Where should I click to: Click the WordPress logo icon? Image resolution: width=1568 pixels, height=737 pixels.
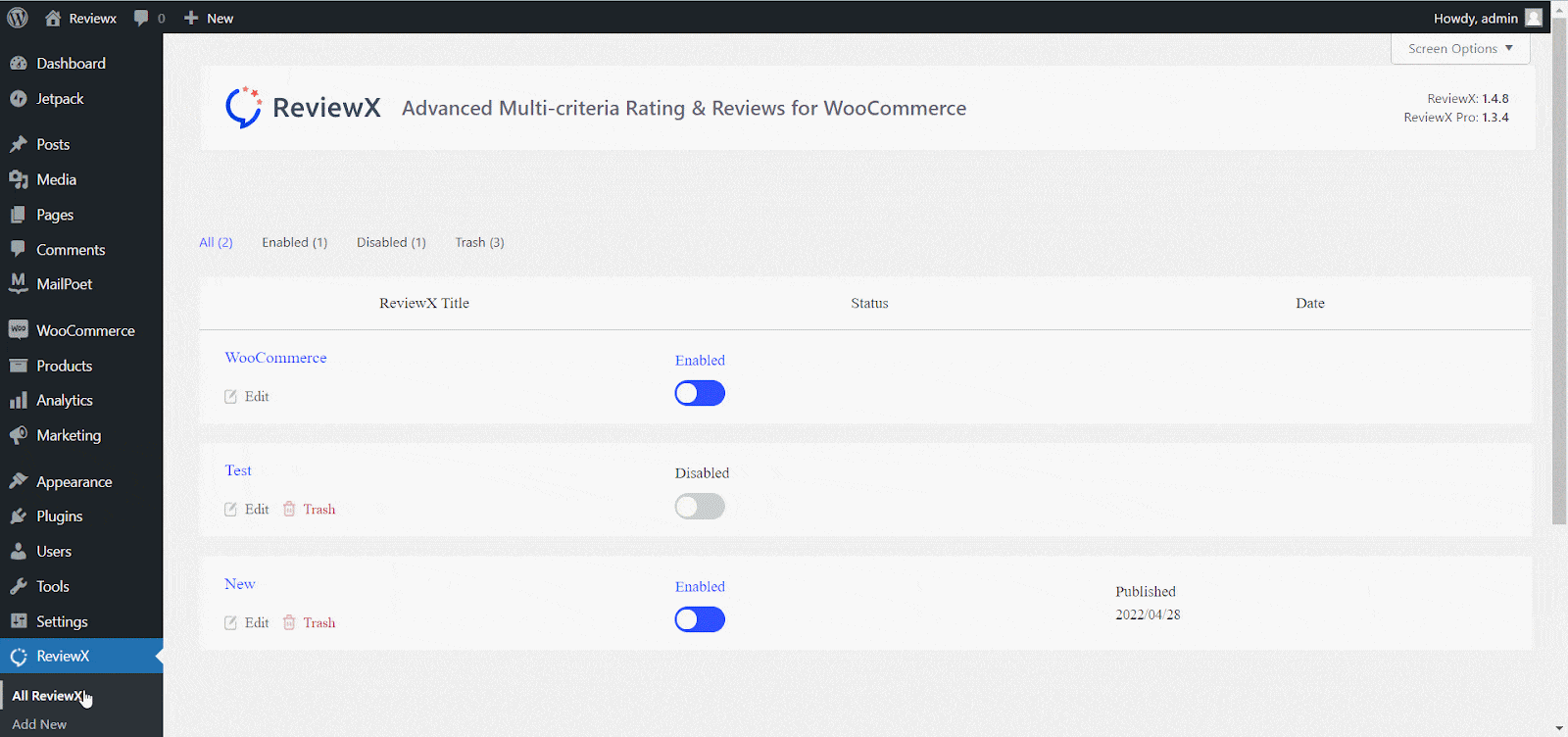[x=18, y=18]
